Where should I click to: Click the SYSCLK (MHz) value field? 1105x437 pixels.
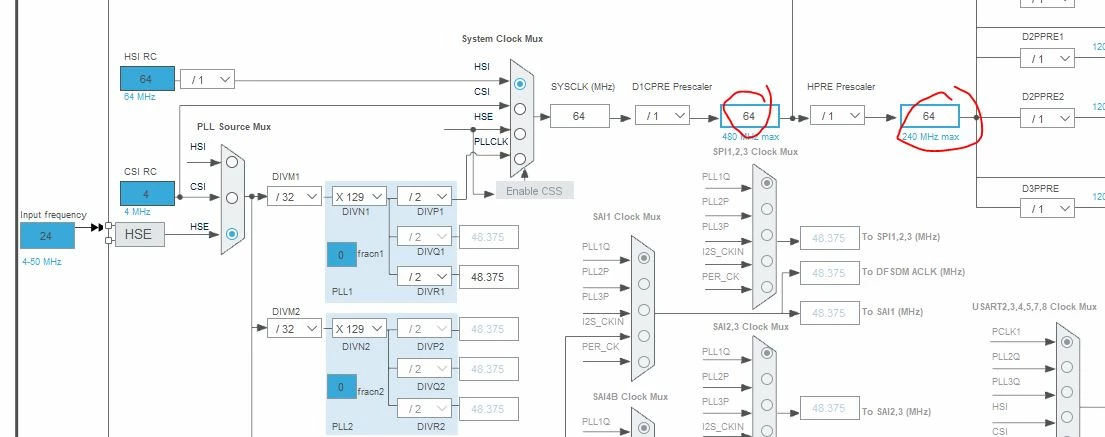coord(579,116)
